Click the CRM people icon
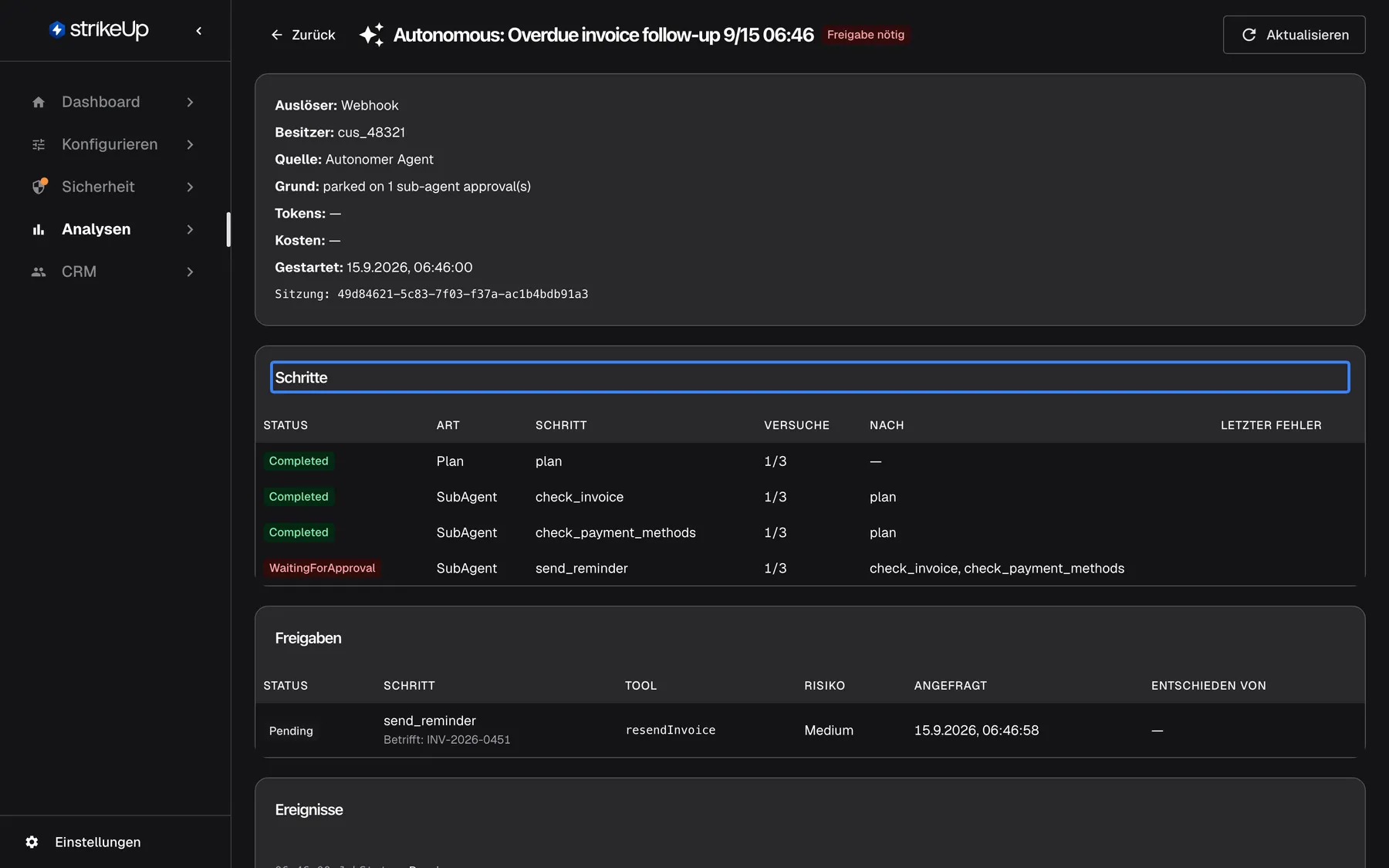 tap(39, 272)
